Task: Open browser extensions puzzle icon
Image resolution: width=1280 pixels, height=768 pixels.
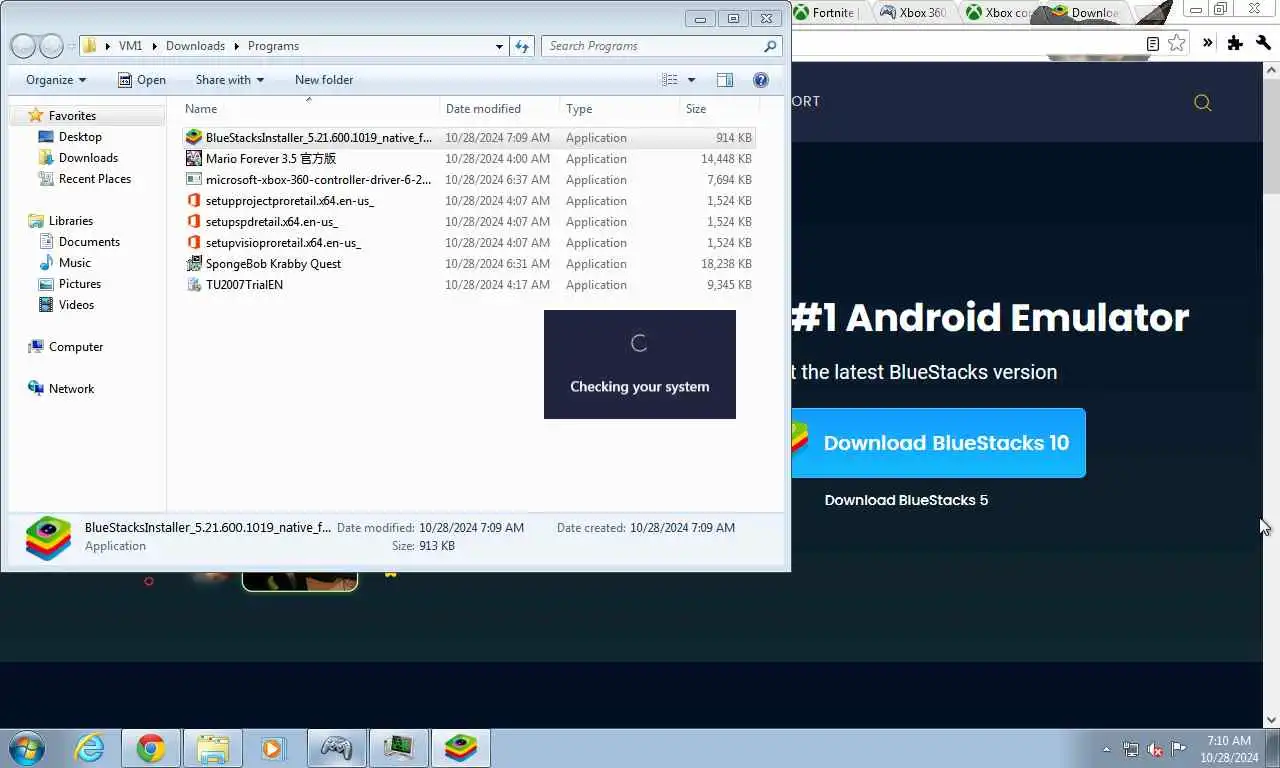Action: click(1235, 43)
